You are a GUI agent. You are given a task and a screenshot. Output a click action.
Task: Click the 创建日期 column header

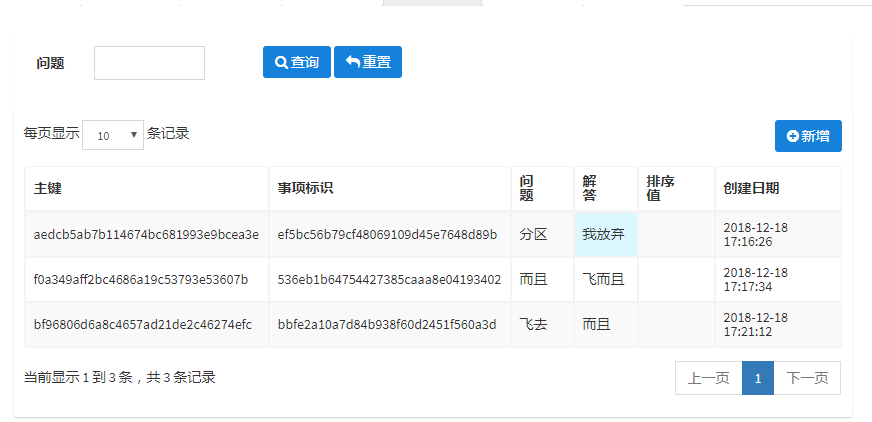[x=778, y=188]
